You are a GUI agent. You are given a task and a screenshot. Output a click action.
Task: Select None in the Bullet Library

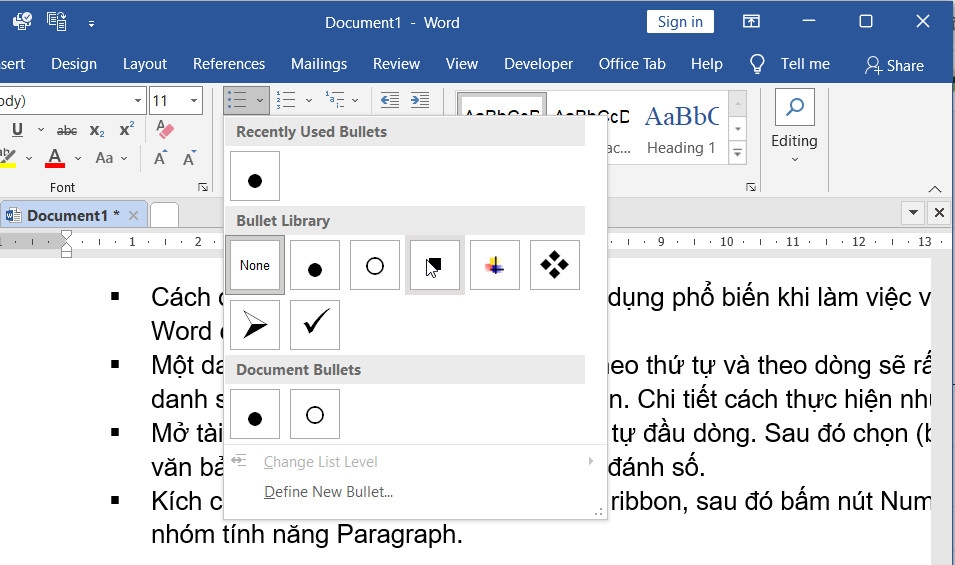point(255,265)
